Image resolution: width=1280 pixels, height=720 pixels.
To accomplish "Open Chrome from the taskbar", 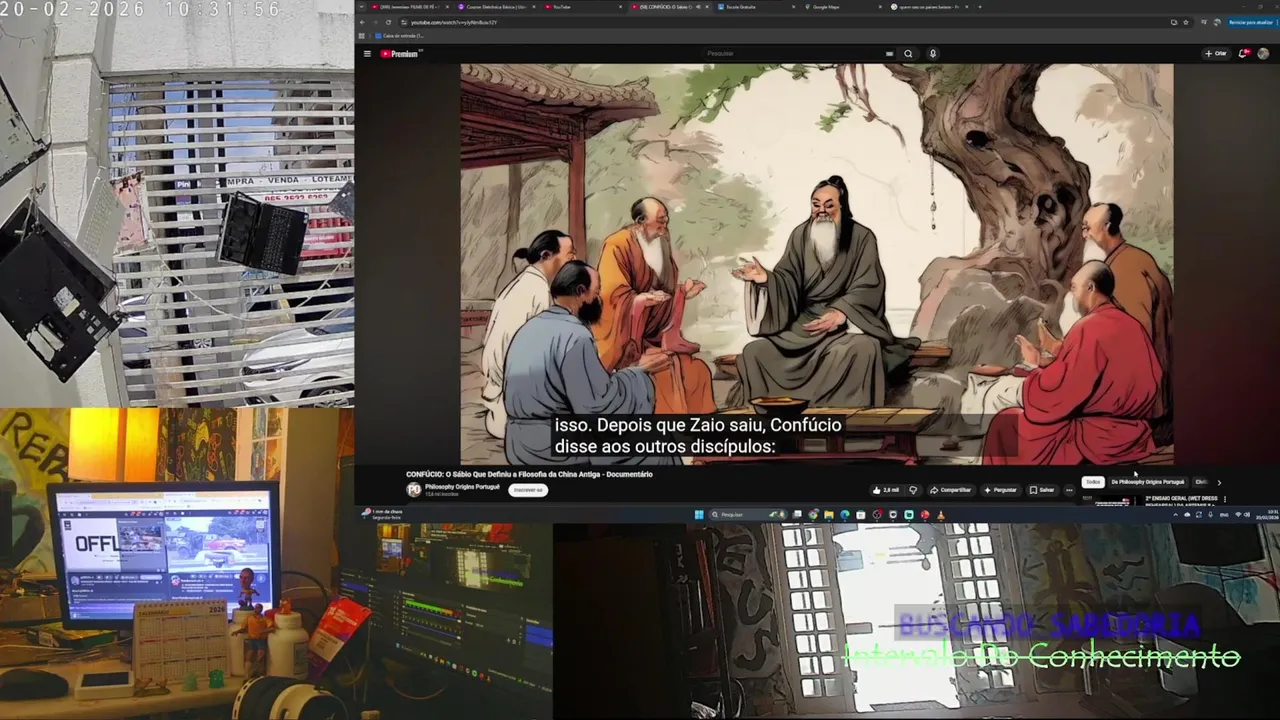I will point(813,515).
